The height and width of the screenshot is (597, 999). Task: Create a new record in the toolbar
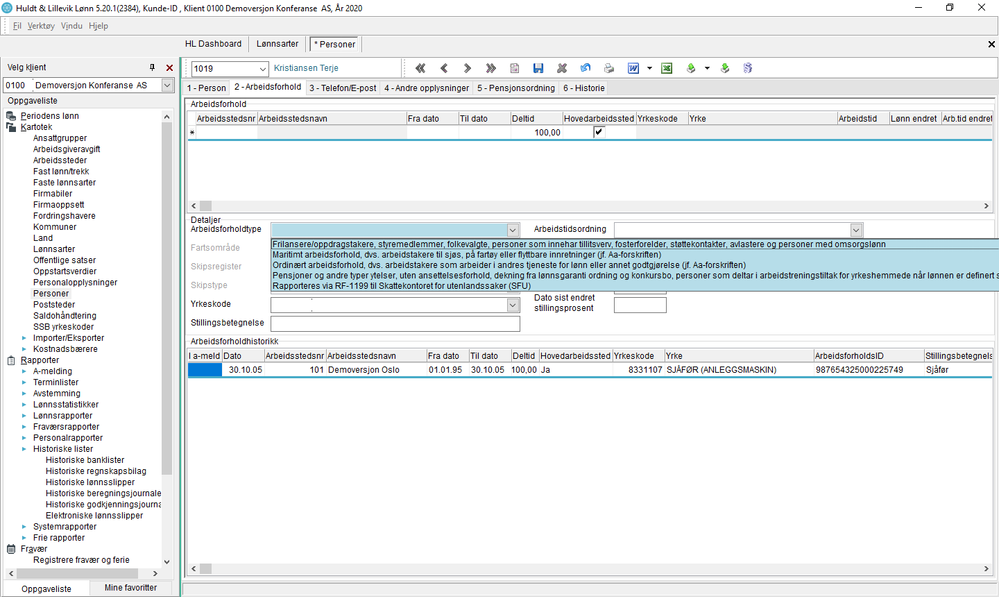(x=515, y=68)
